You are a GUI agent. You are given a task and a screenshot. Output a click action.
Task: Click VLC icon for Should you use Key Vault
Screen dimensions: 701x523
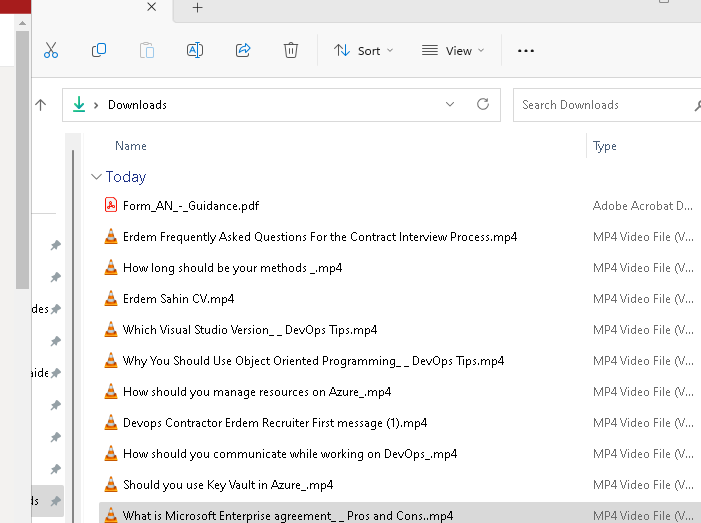pyautogui.click(x=111, y=485)
